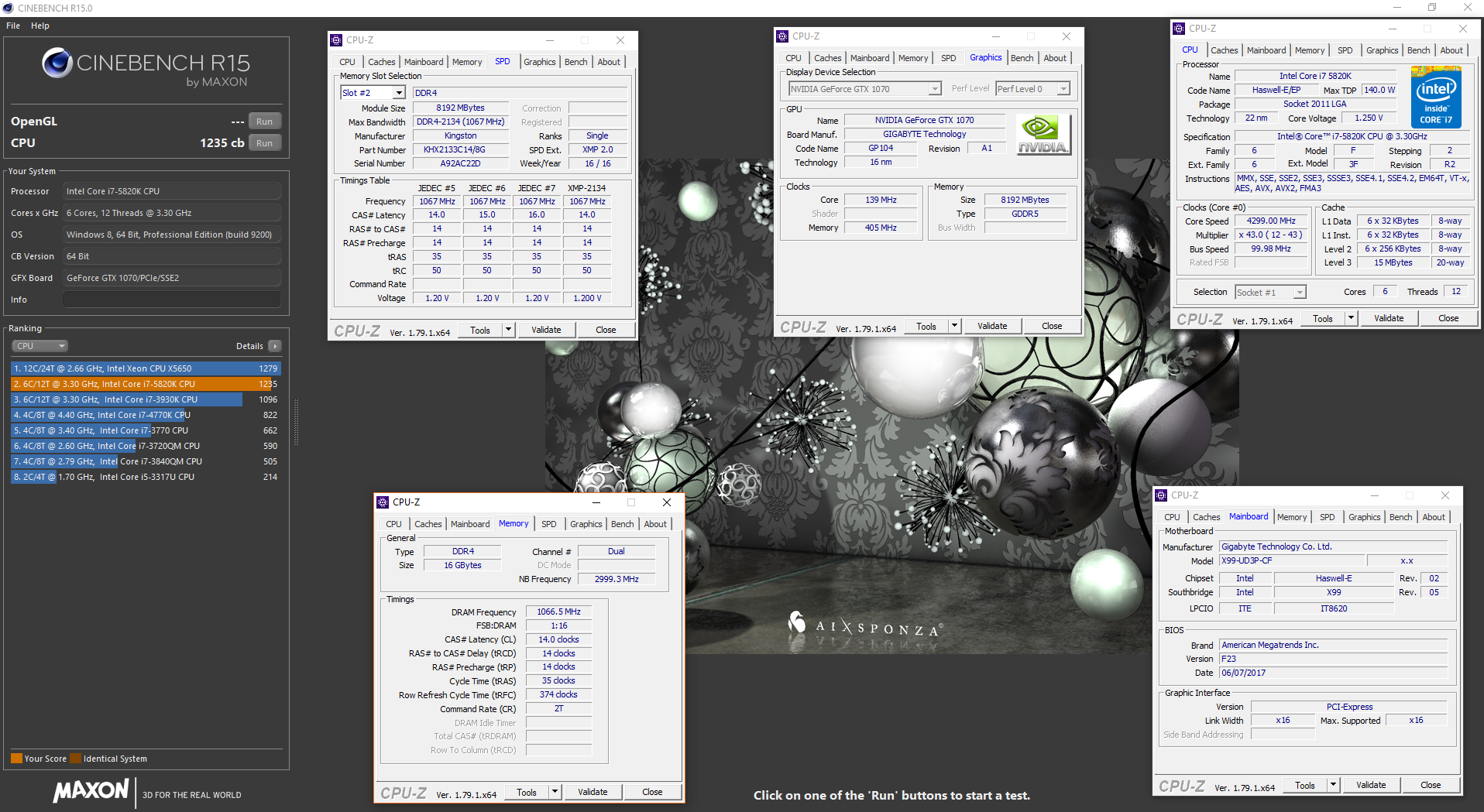The width and height of the screenshot is (1484, 812).
Task: Click the CPU-Z title icon of Graphics window
Action: pos(782,36)
